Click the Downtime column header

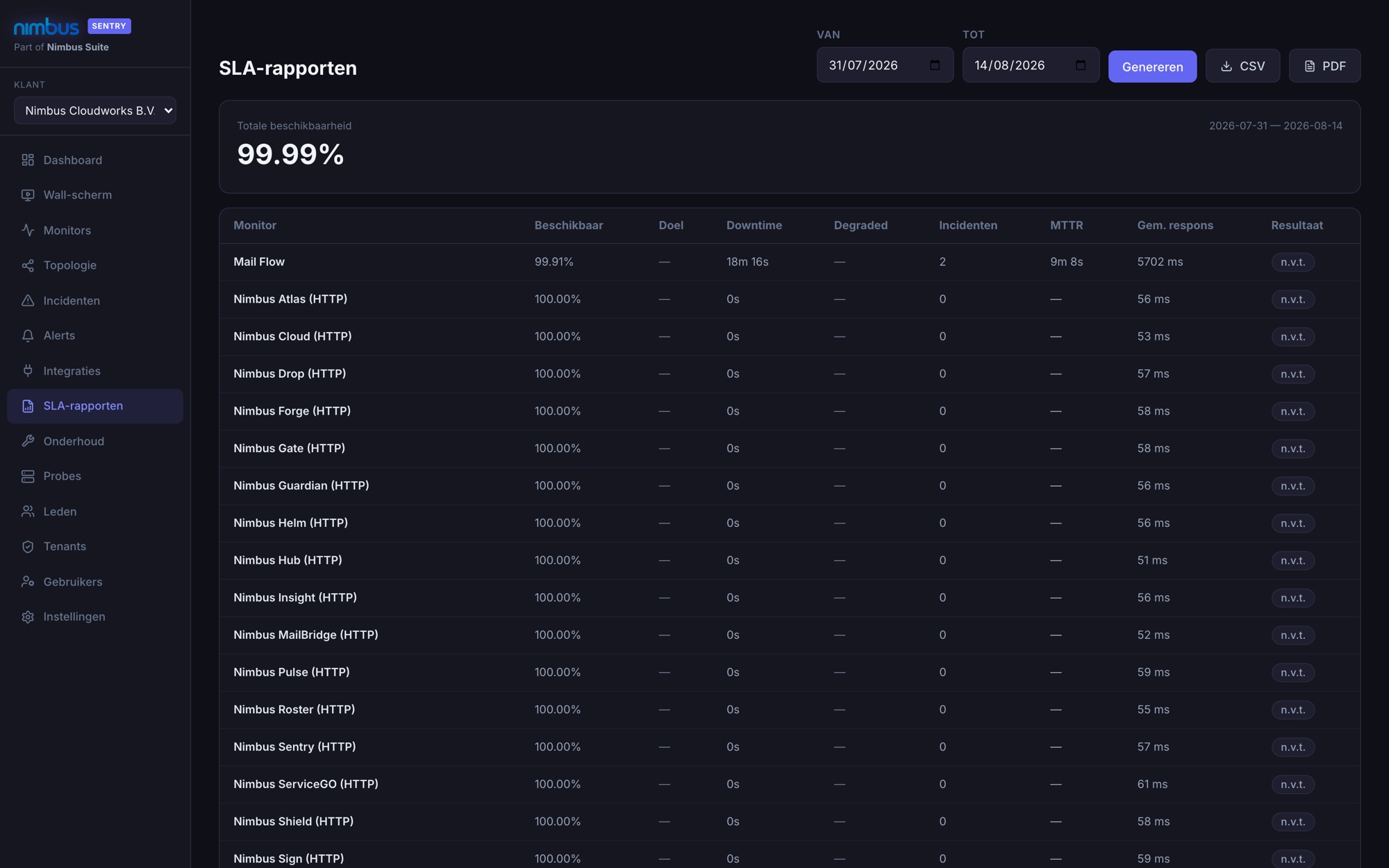(x=754, y=226)
